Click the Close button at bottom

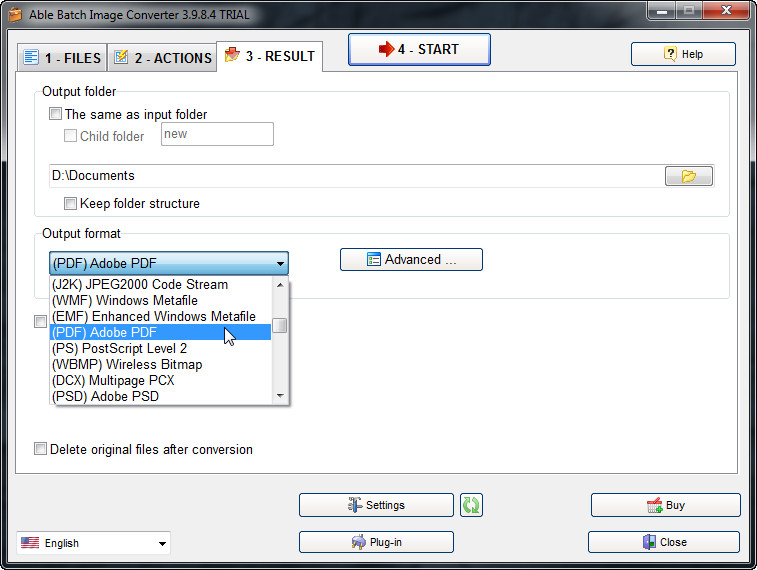[664, 542]
